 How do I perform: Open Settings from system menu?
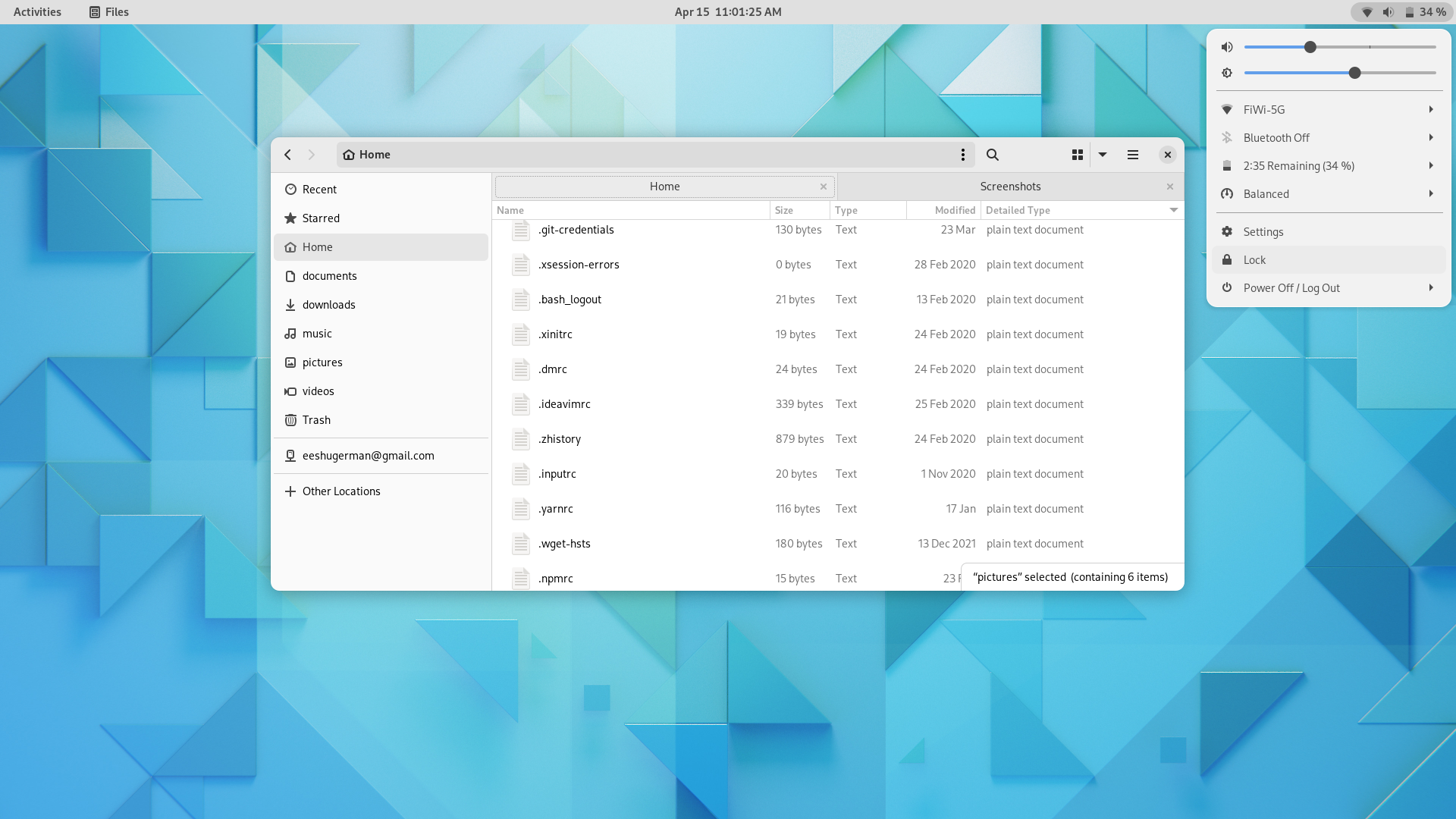[1263, 231]
